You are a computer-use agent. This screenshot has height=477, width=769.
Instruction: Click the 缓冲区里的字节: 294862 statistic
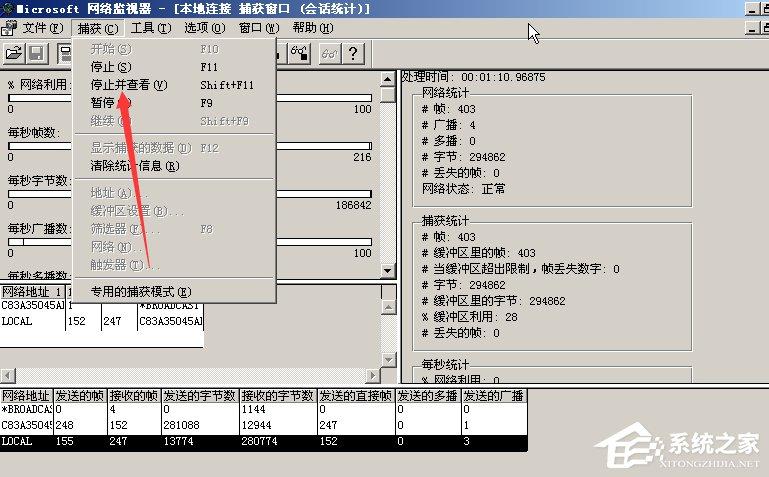[493, 301]
